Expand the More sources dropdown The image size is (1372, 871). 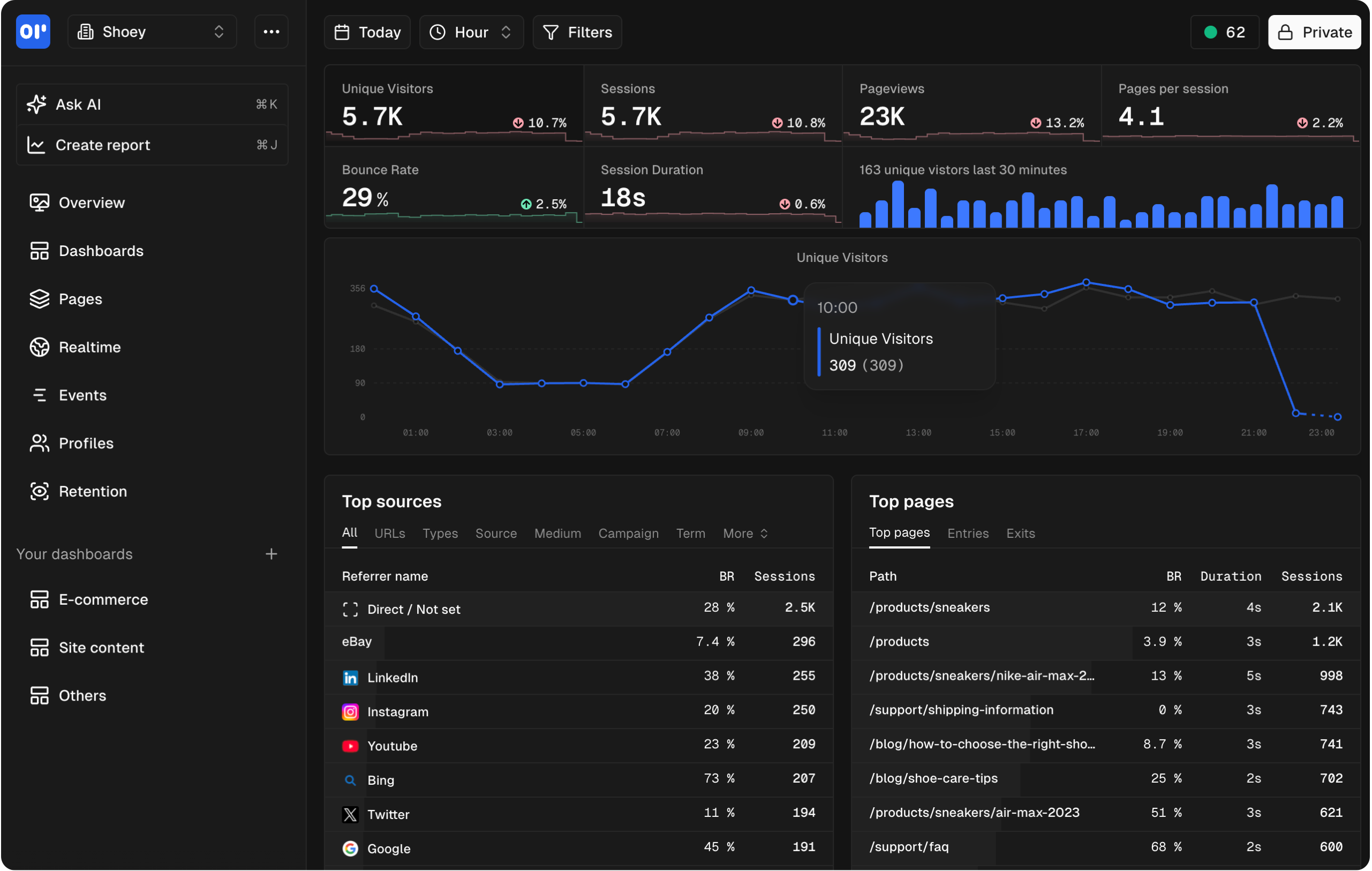pos(745,534)
